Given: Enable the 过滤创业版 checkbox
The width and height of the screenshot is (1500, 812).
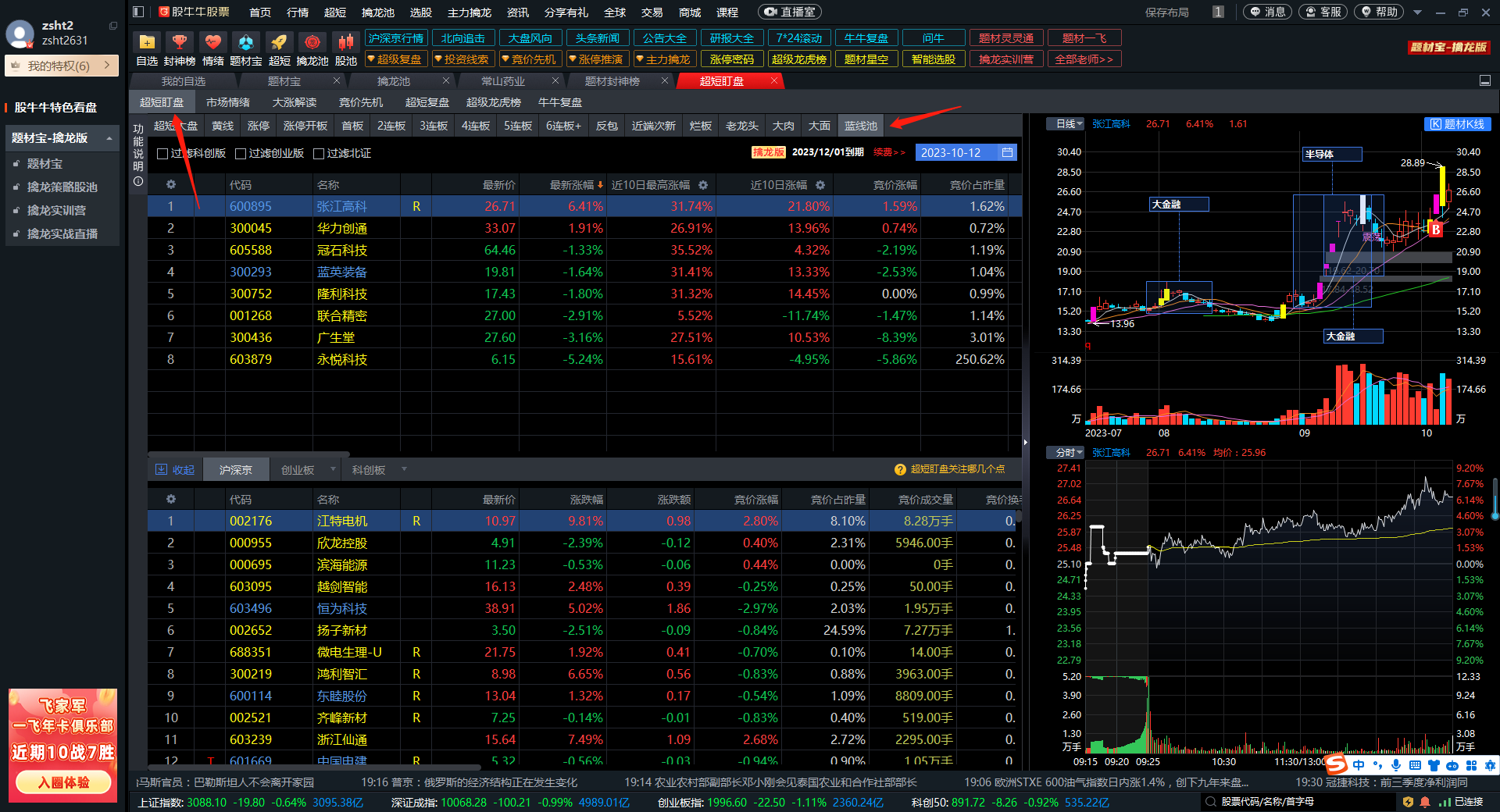Looking at the screenshot, I should [x=241, y=154].
